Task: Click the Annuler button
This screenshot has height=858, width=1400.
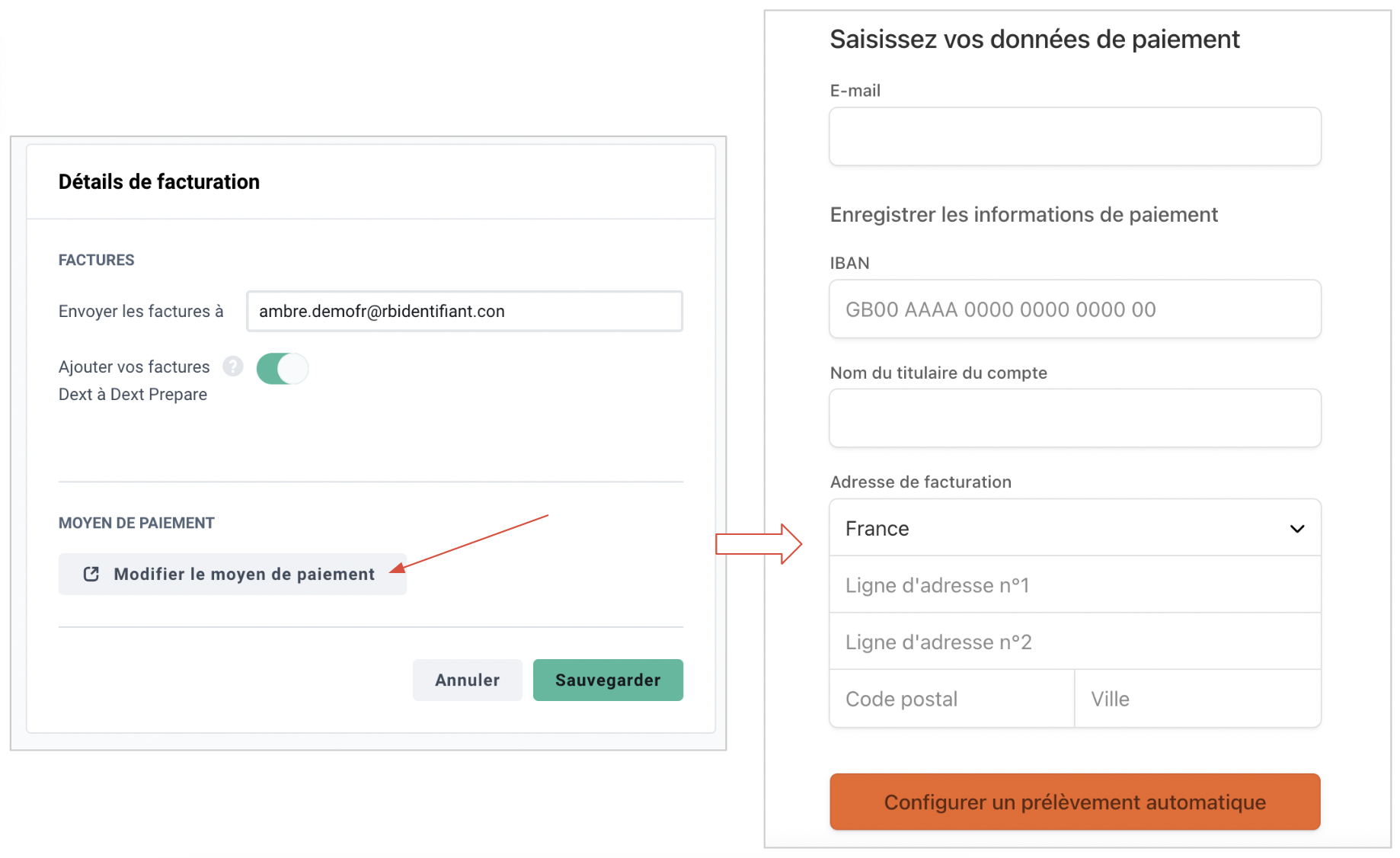Action: (x=467, y=680)
